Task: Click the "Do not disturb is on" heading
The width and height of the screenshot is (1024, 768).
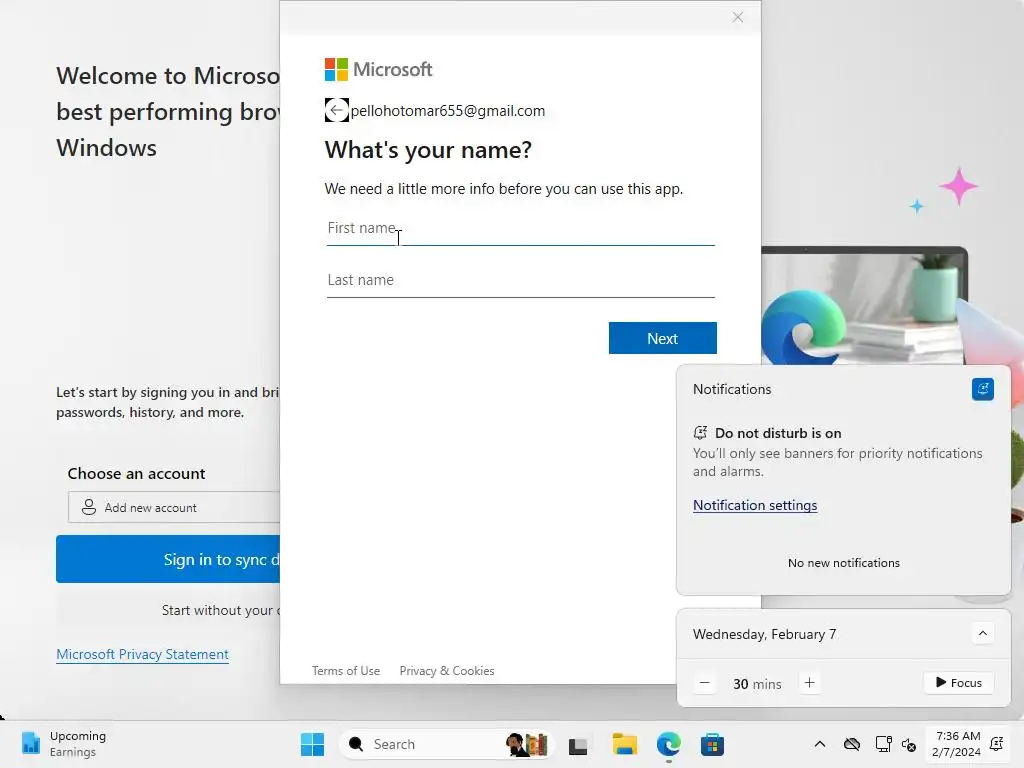Action: (x=778, y=433)
